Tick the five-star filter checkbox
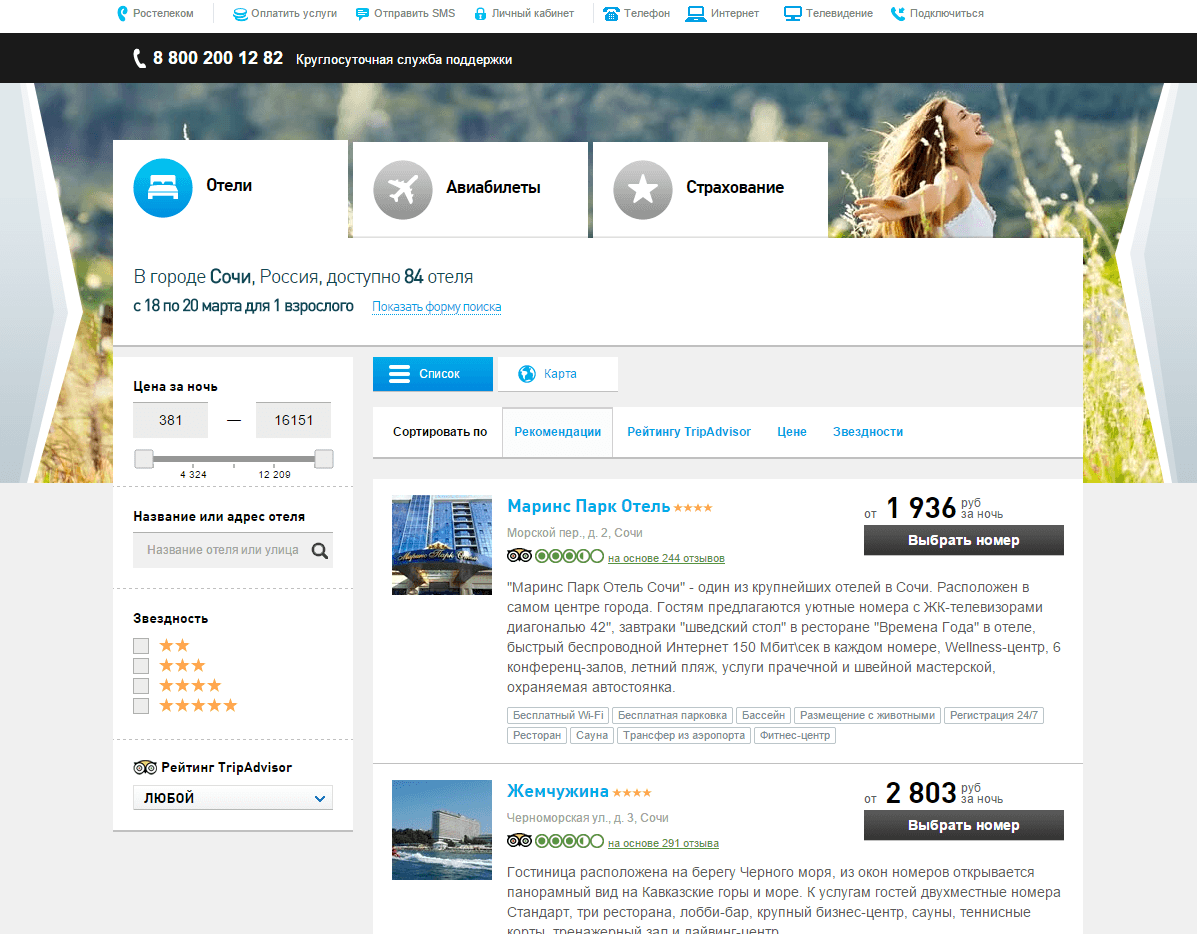This screenshot has width=1197, height=934. click(140, 706)
